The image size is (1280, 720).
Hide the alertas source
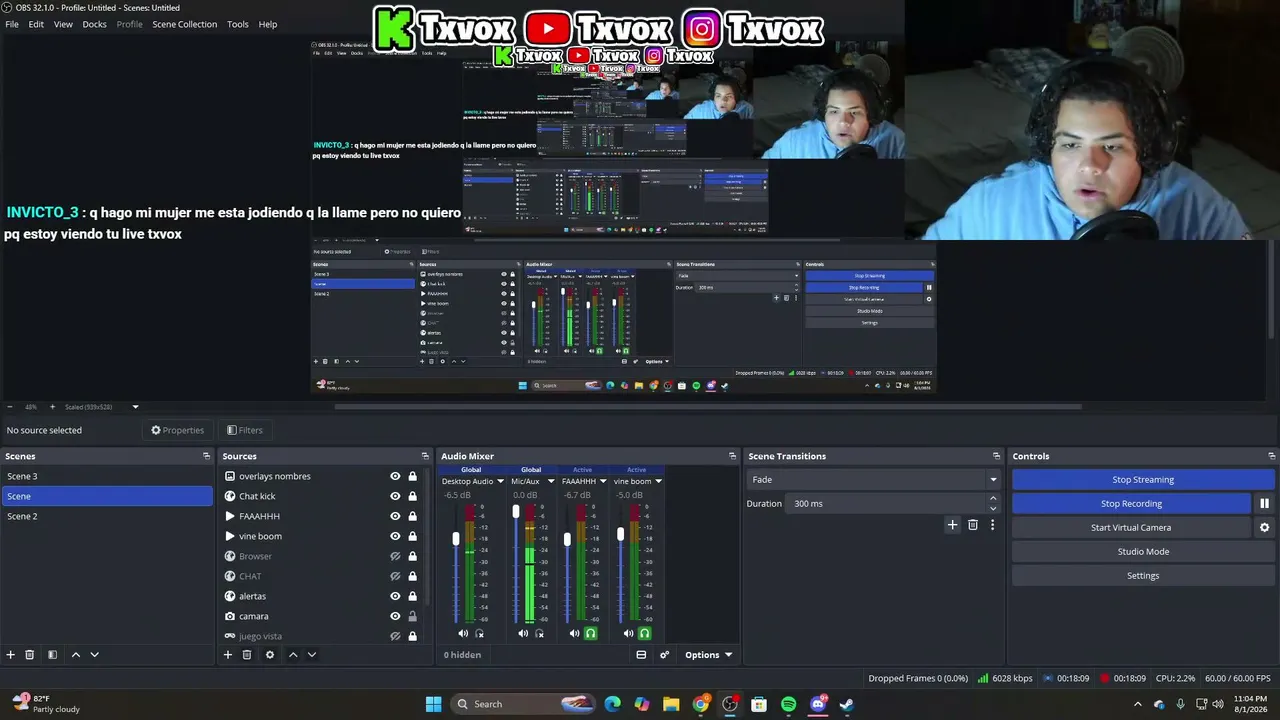(x=395, y=596)
